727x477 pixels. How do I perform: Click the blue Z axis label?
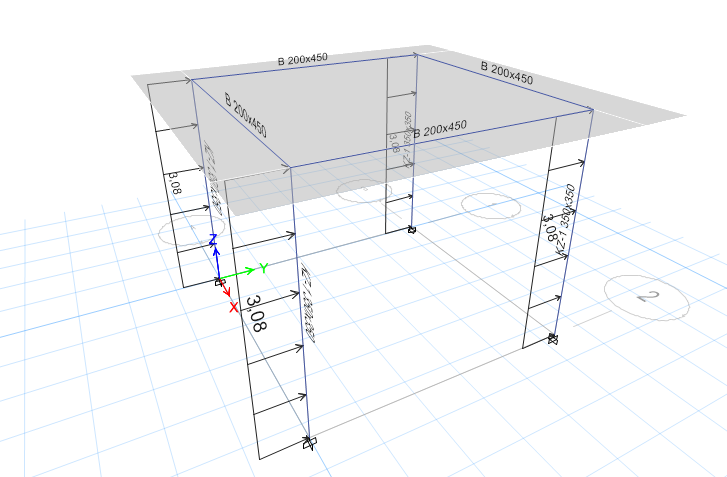[x=213, y=240]
